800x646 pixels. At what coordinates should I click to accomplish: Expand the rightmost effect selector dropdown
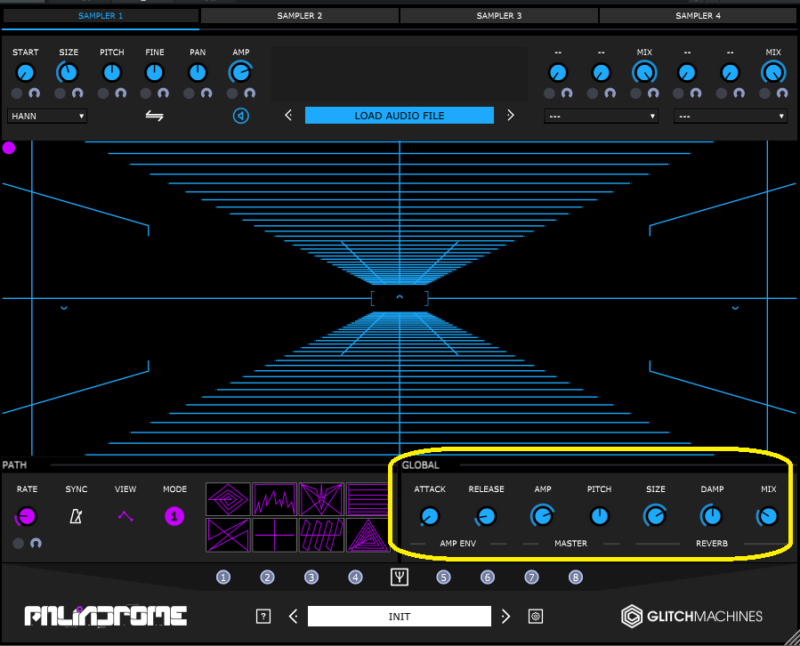(x=730, y=116)
